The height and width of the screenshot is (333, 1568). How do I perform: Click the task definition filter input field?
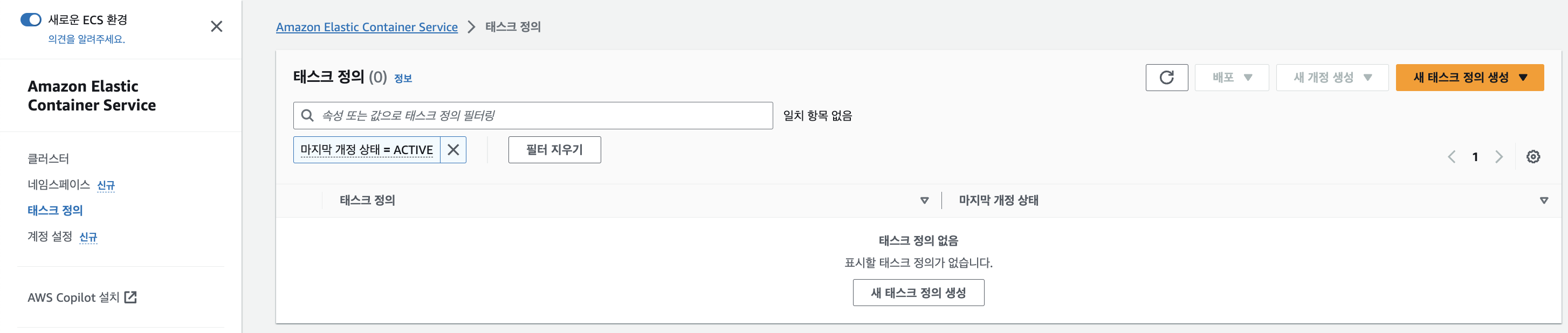coord(535,115)
